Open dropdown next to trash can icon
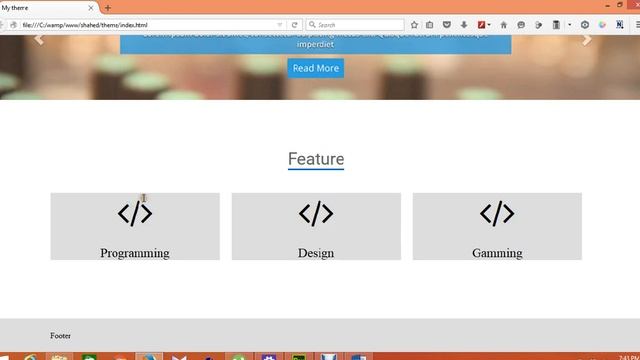640x360 pixels. click(x=569, y=25)
